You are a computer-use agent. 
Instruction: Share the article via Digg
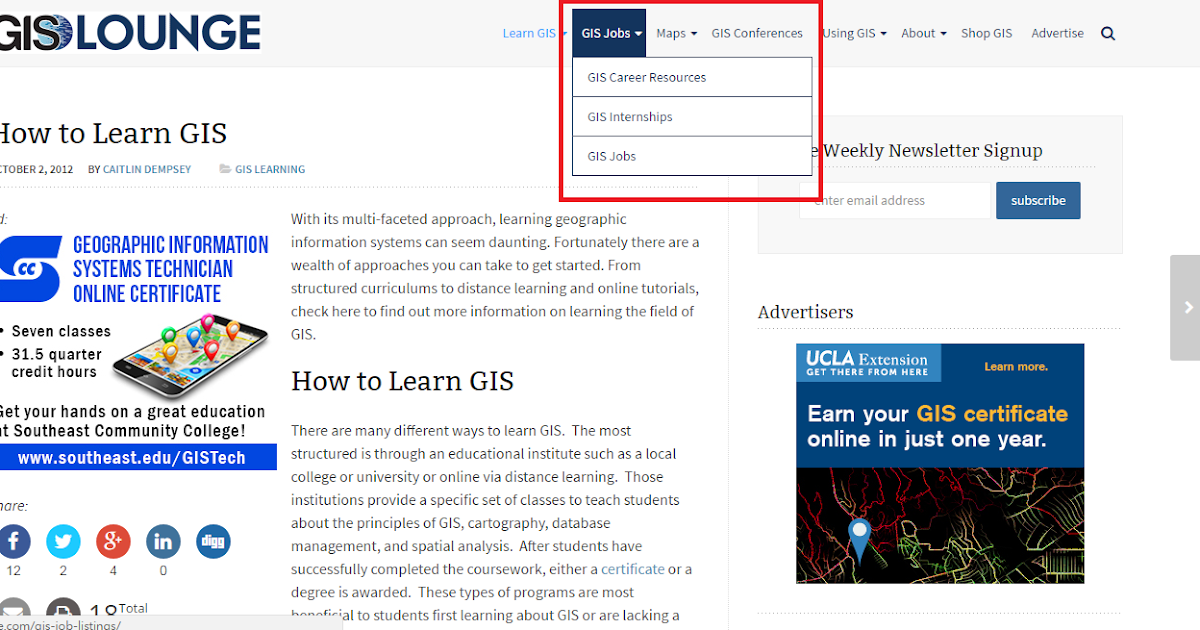pyautogui.click(x=213, y=541)
